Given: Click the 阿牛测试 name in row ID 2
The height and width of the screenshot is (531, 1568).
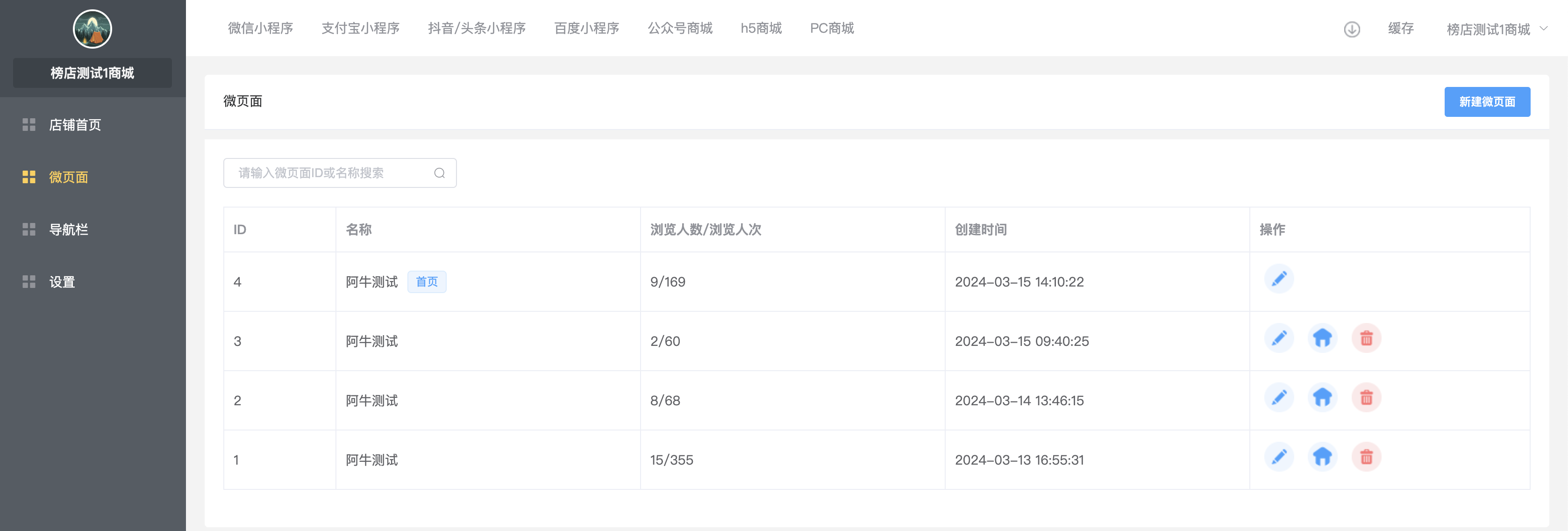Looking at the screenshot, I should (371, 401).
